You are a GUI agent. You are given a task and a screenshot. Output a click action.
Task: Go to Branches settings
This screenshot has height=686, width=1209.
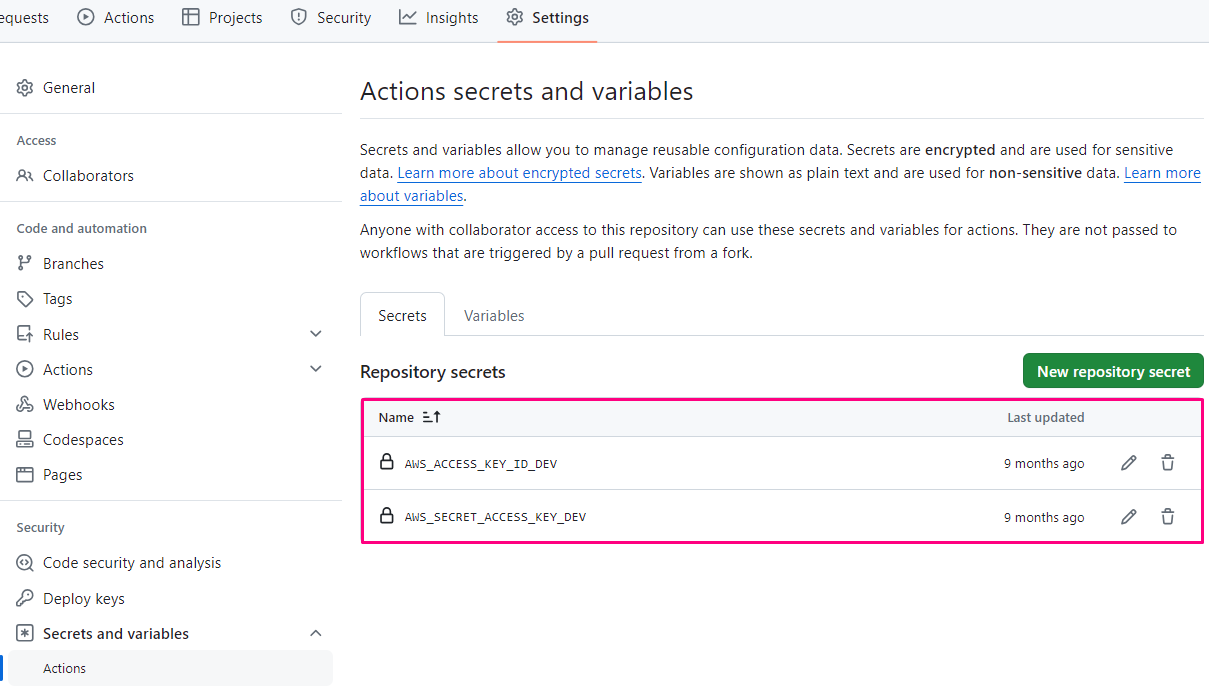pos(73,264)
